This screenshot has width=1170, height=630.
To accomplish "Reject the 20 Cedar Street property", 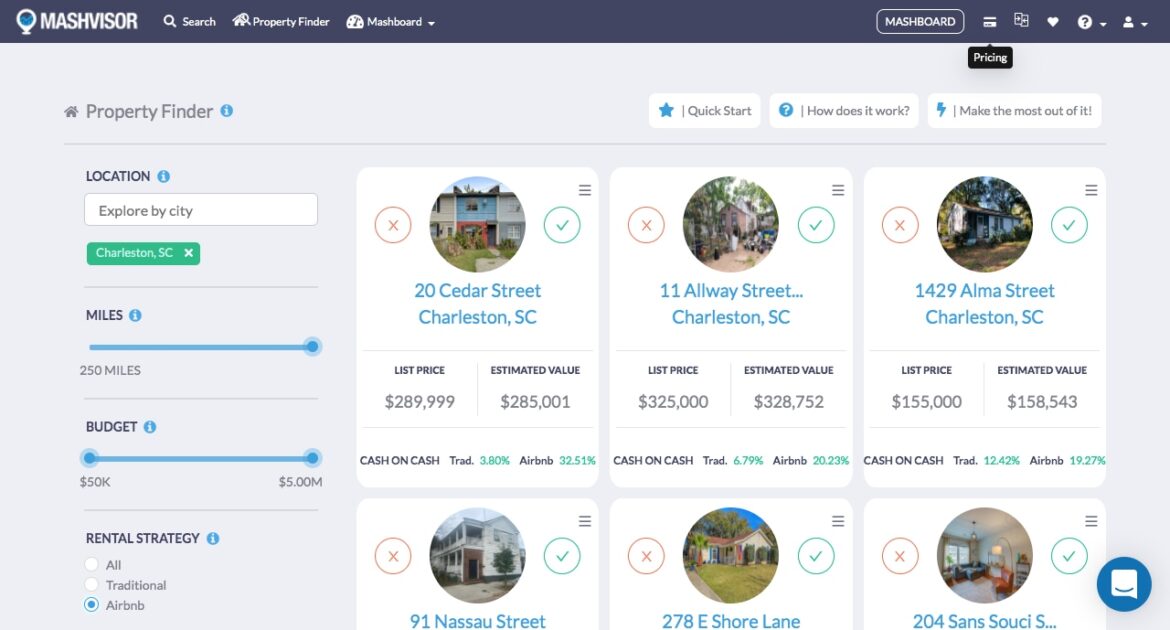I will [393, 225].
